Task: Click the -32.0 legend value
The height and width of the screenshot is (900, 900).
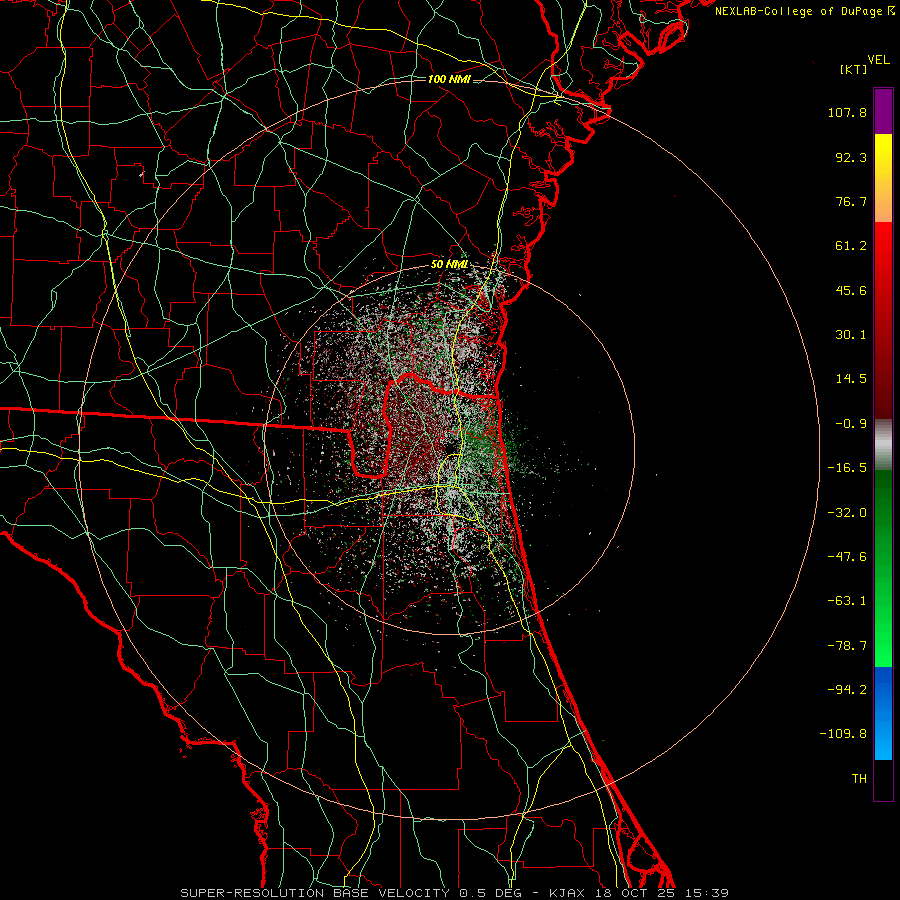Action: point(847,513)
